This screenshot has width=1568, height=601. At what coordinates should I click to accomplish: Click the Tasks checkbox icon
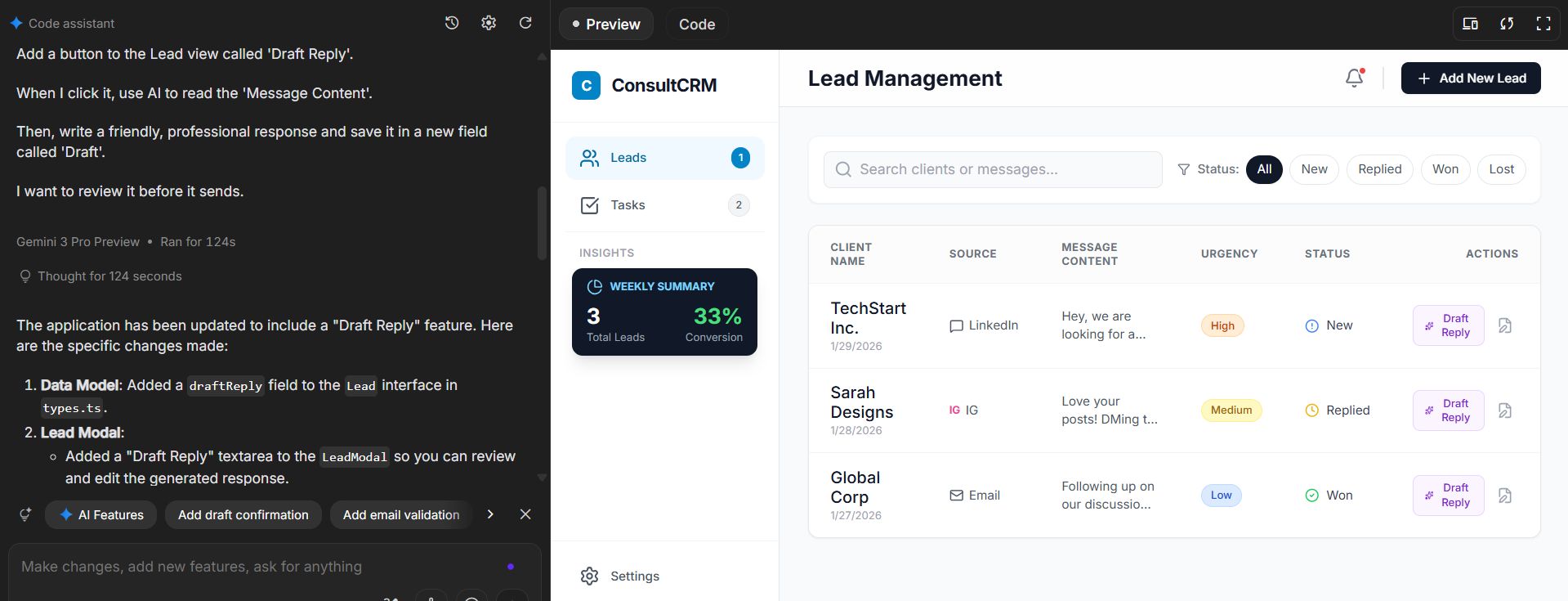tap(589, 205)
